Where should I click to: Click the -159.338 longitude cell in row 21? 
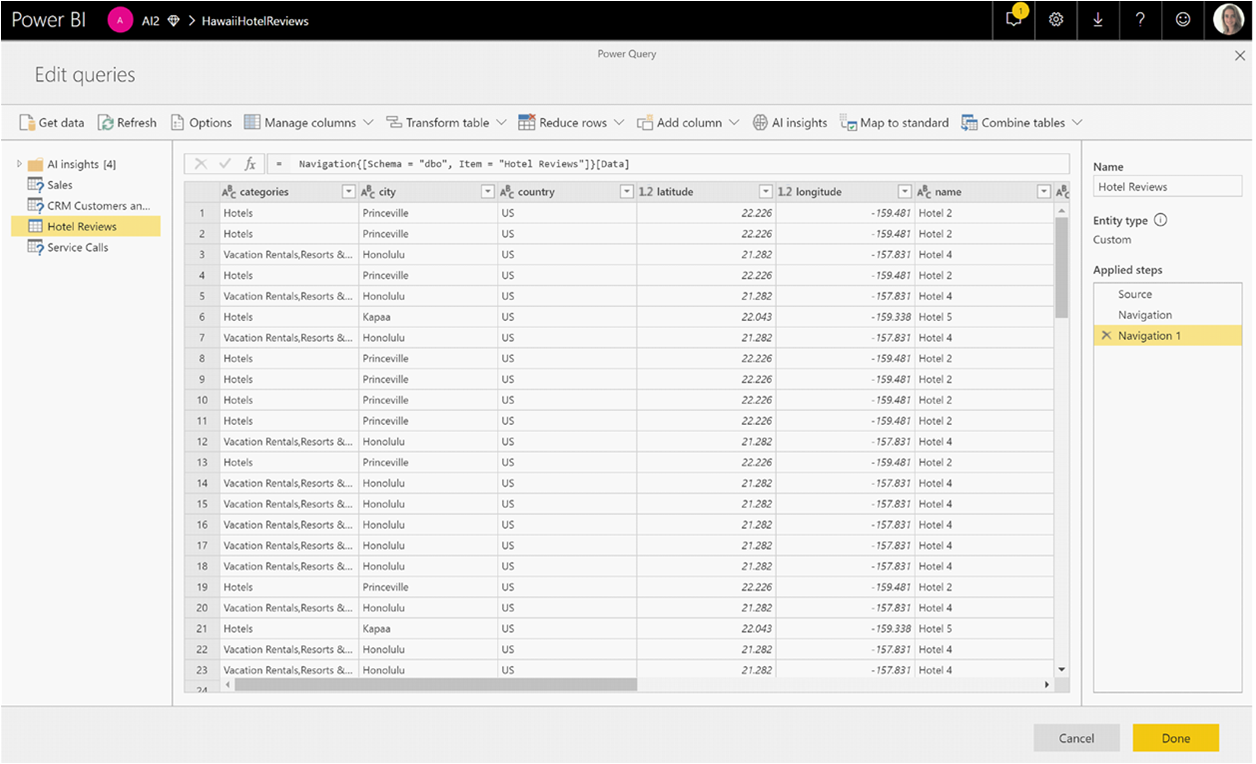[845, 629]
